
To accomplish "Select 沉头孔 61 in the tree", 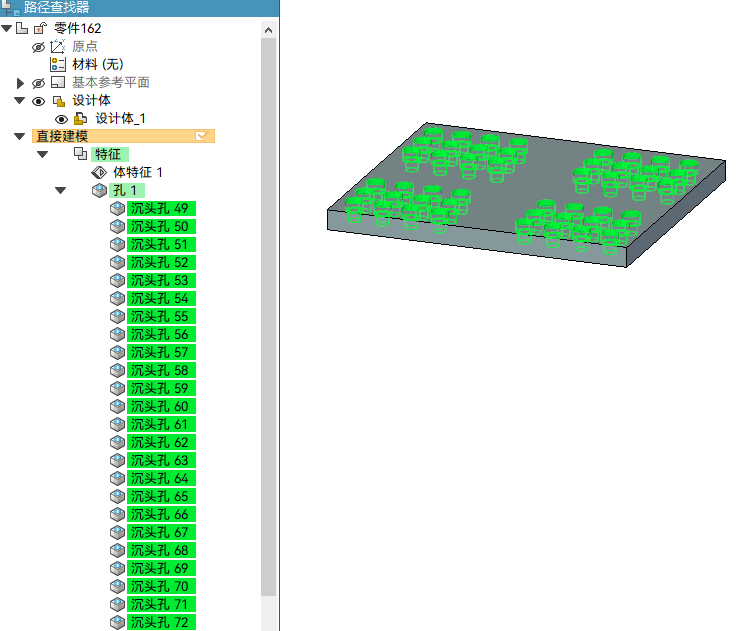I will pyautogui.click(x=161, y=424).
